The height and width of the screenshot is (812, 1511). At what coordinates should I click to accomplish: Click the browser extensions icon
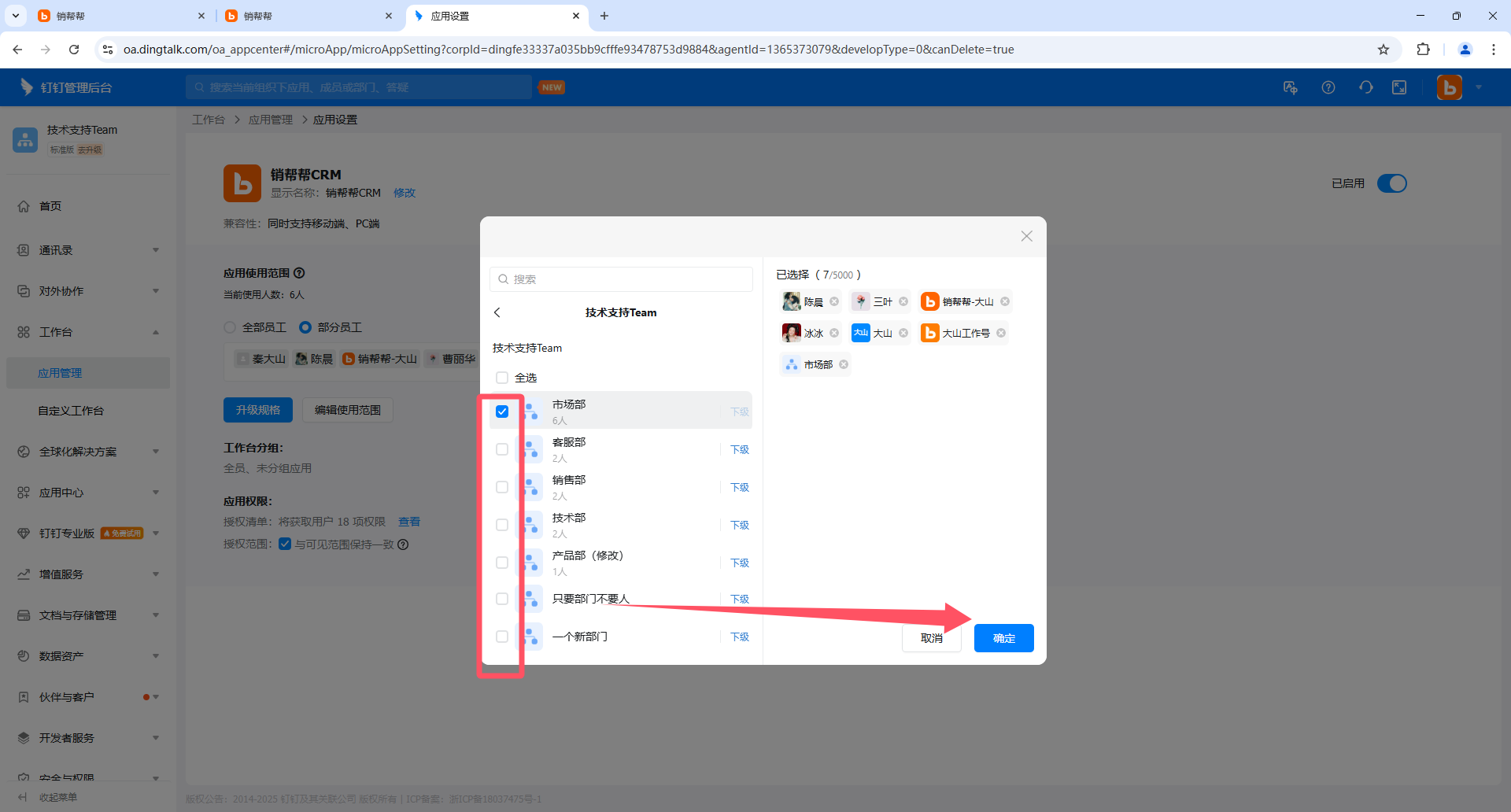pos(1423,49)
